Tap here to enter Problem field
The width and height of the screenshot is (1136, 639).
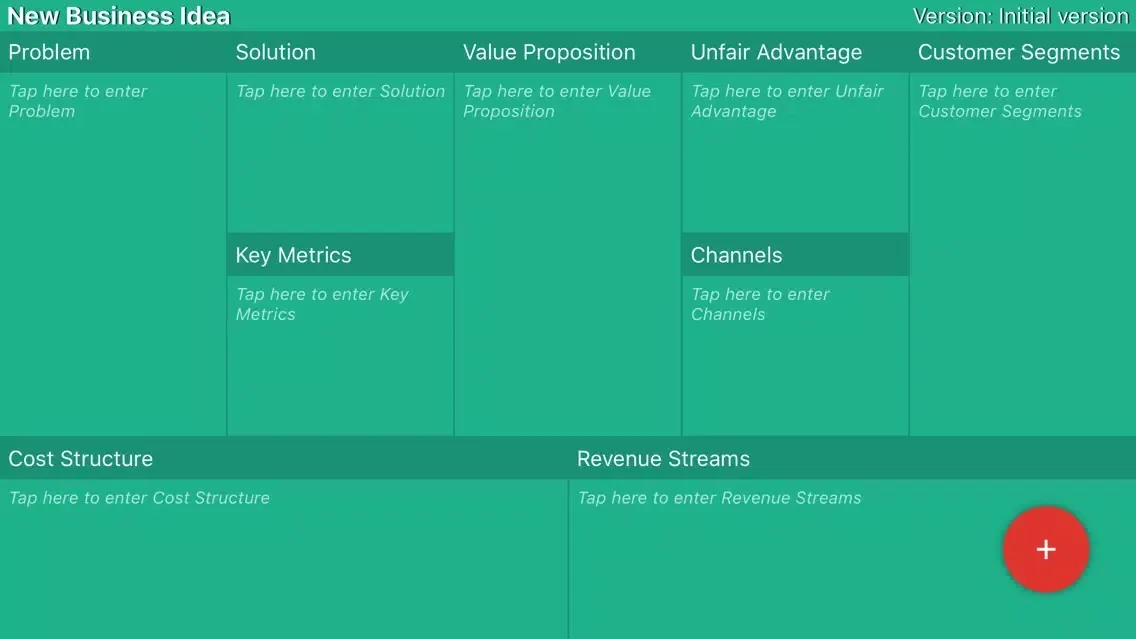click(78, 101)
